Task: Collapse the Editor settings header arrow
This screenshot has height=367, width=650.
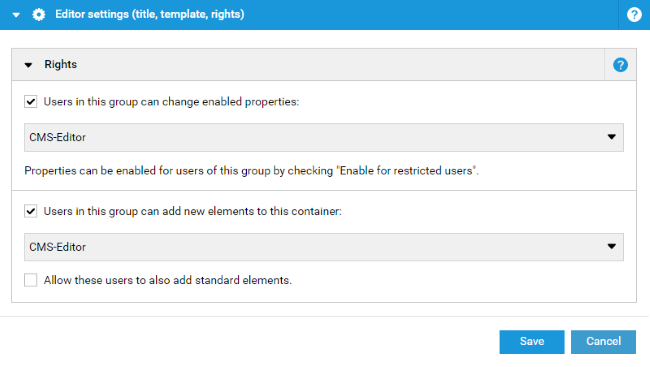Action: (x=16, y=15)
